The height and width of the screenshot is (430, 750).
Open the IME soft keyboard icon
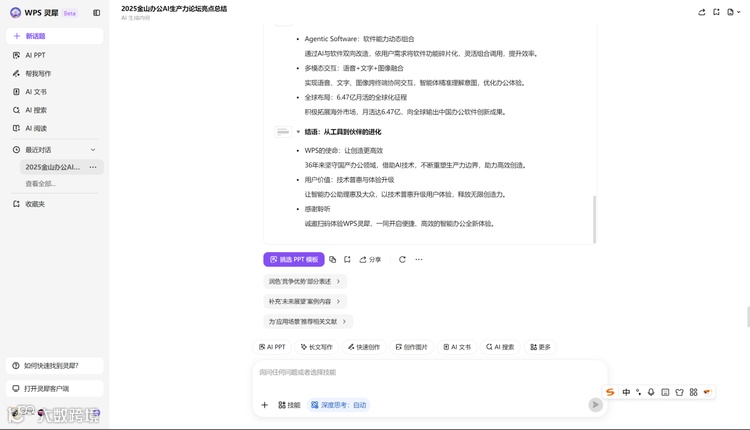click(x=665, y=392)
